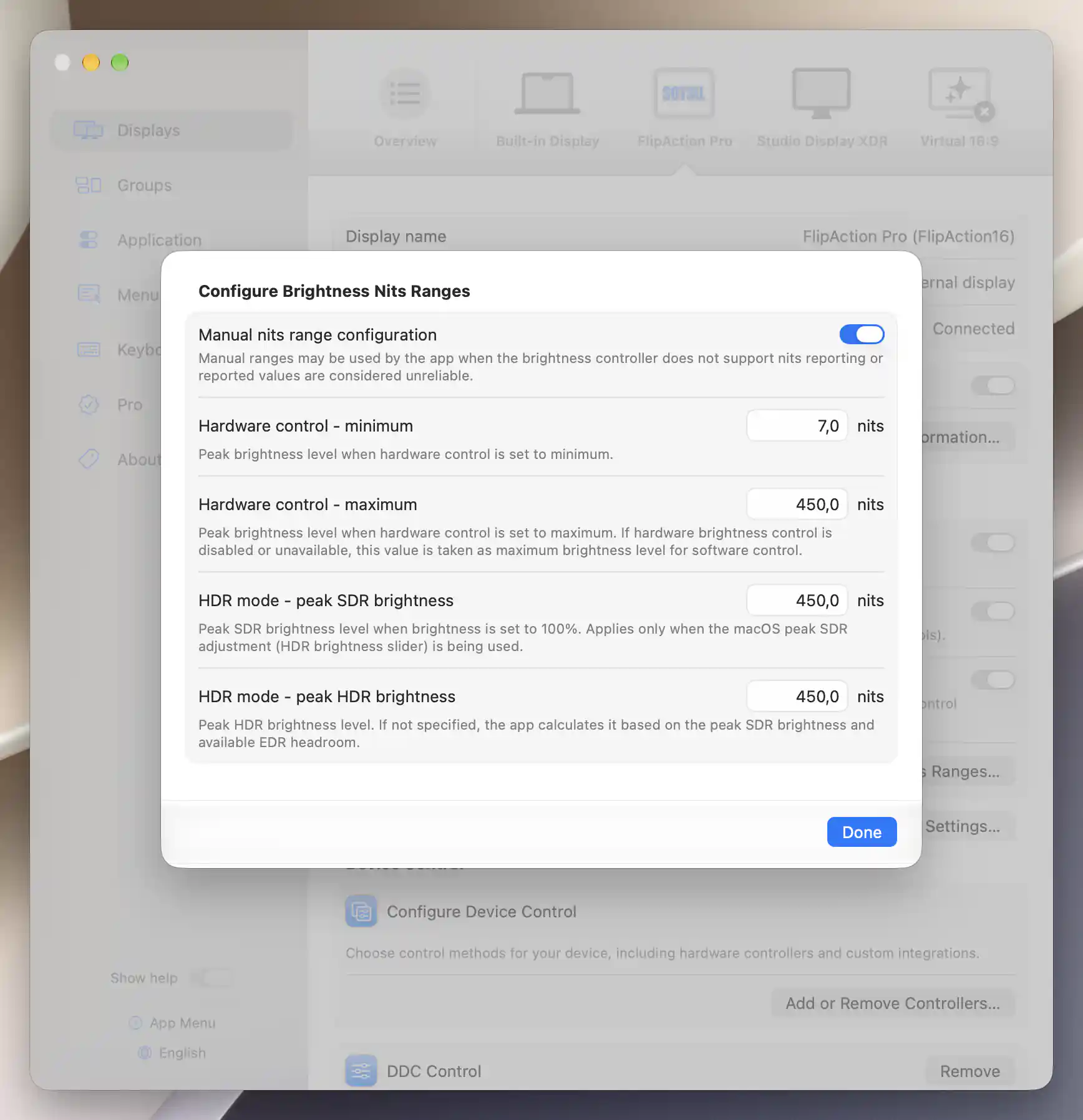Click the FlipAction Pro display name value
Screen dimensions: 1083x1120
(x=908, y=236)
